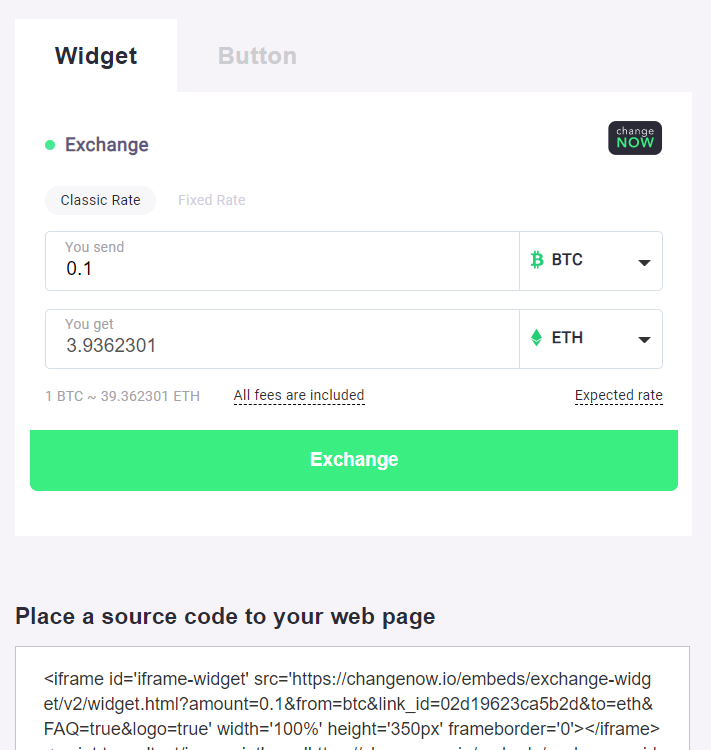Select the Classic Rate option
This screenshot has width=711, height=750.
point(100,200)
